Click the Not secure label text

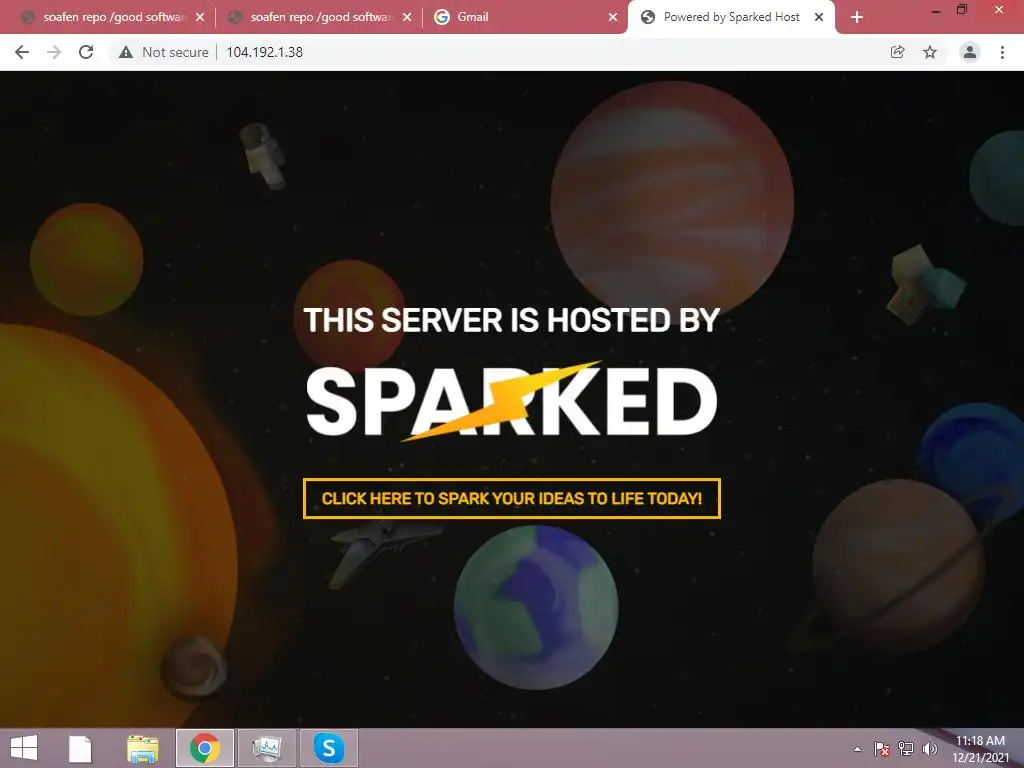tap(175, 52)
